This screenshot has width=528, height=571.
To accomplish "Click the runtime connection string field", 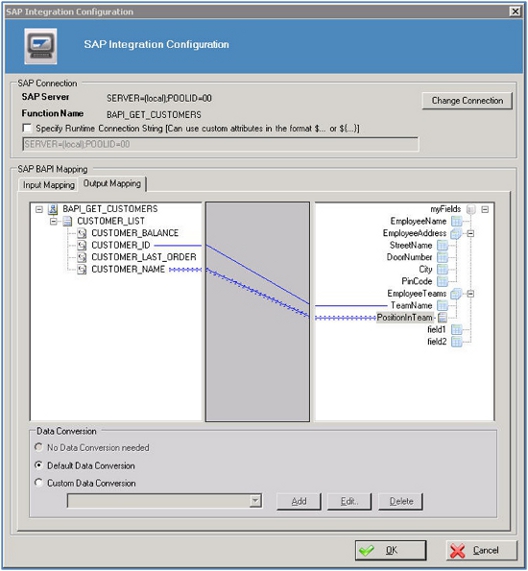I will pyautogui.click(x=221, y=144).
